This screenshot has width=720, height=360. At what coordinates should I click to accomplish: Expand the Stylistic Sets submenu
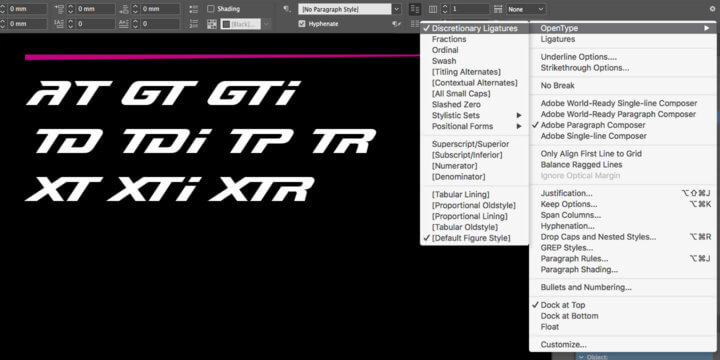click(474, 115)
